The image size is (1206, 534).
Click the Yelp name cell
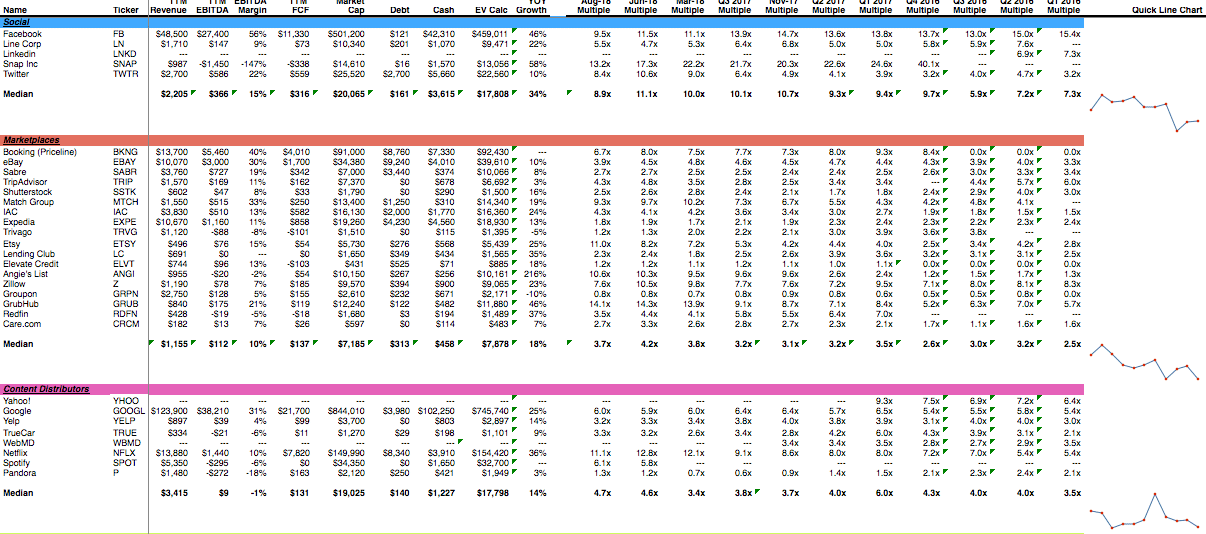pyautogui.click(x=11, y=421)
